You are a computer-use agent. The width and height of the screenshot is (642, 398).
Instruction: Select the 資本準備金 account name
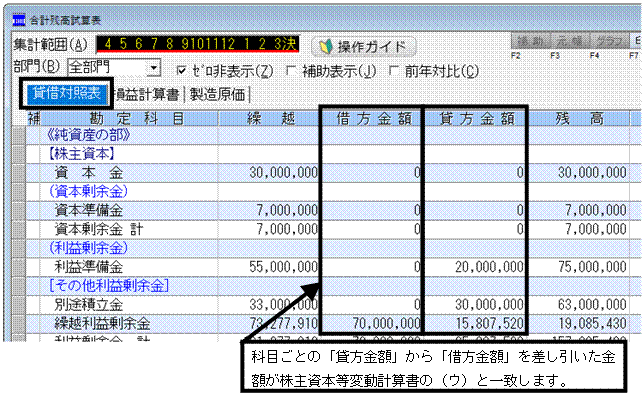pyautogui.click(x=89, y=210)
